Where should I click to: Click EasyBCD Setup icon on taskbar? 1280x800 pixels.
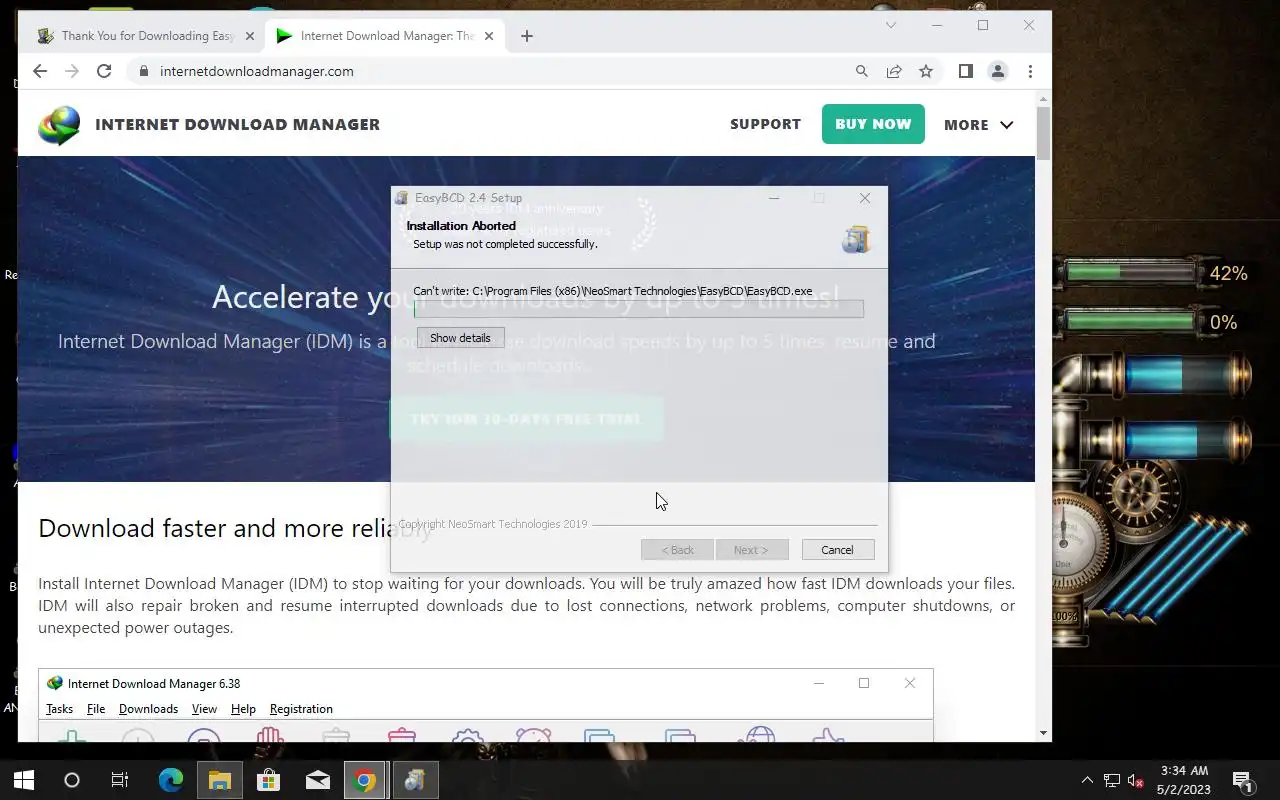(x=415, y=780)
